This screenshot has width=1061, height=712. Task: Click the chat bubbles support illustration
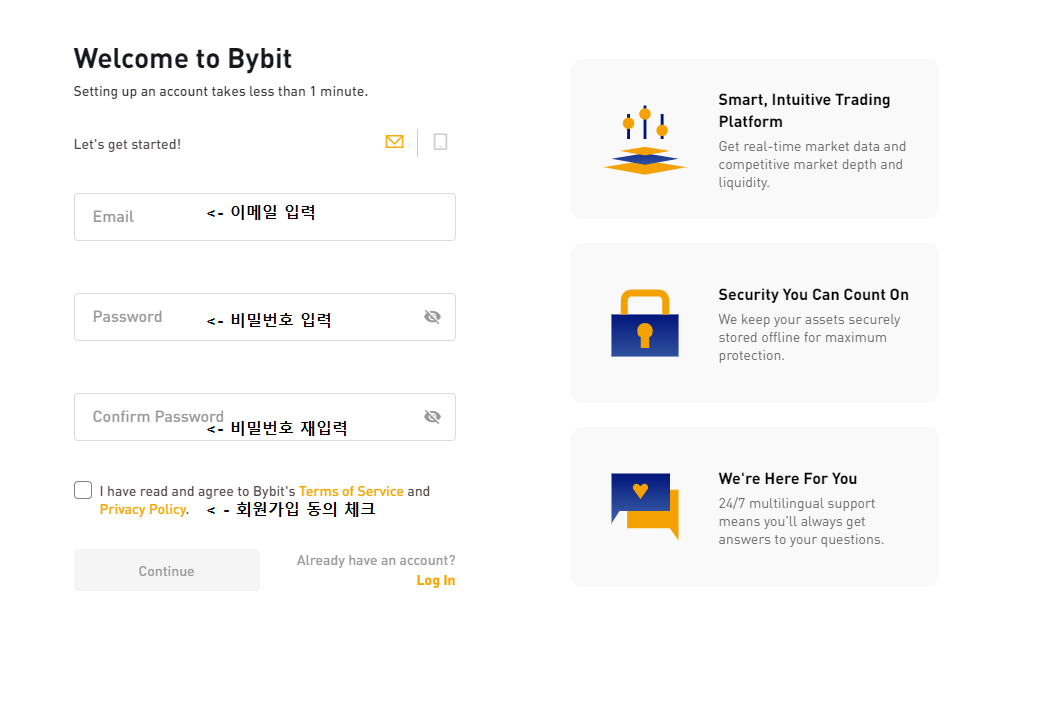(645, 506)
